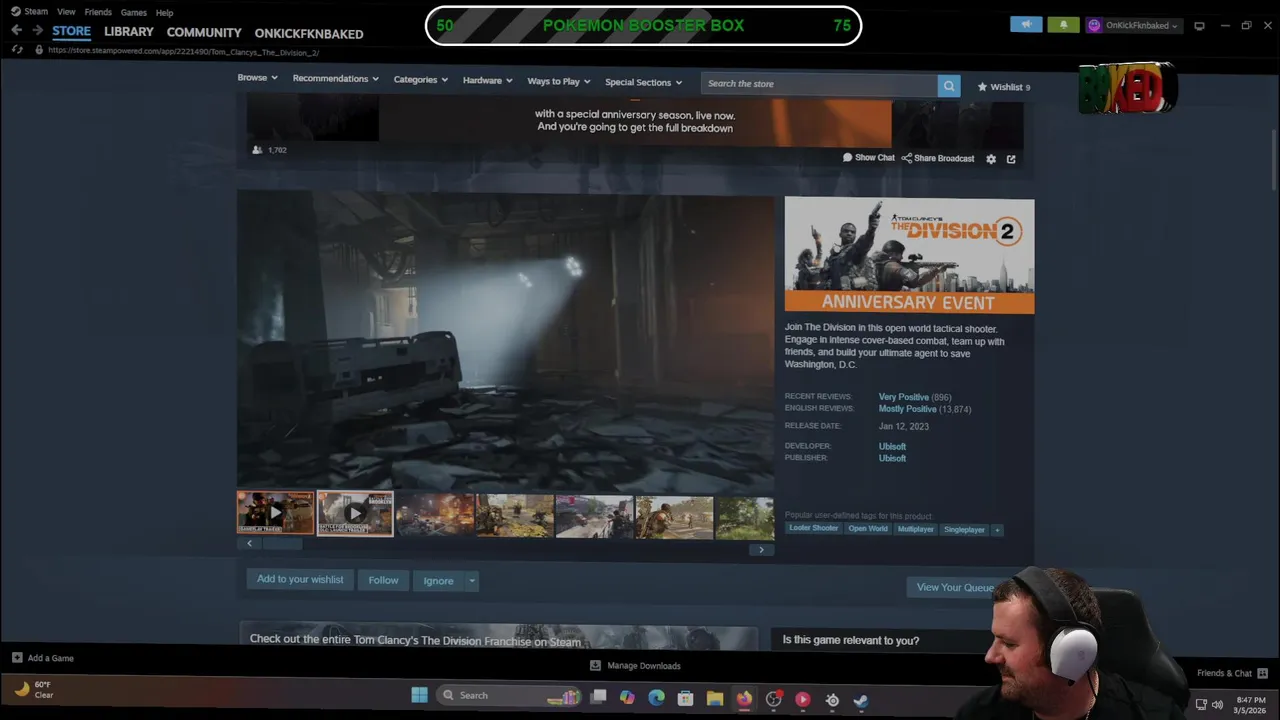Go forward with the Steam forward arrow
Image resolution: width=1280 pixels, height=720 pixels.
(x=37, y=31)
